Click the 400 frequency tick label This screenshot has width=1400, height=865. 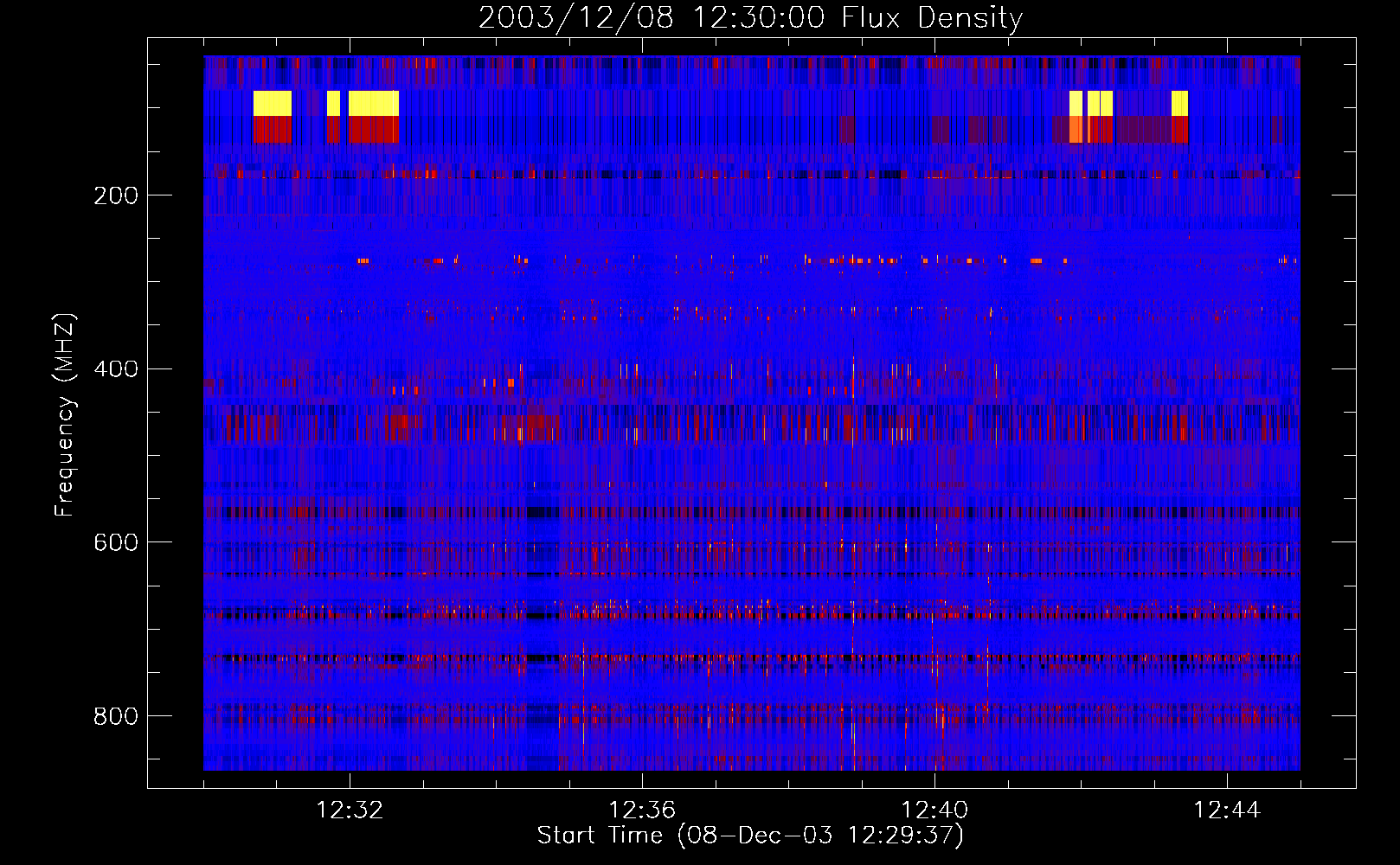pos(116,369)
